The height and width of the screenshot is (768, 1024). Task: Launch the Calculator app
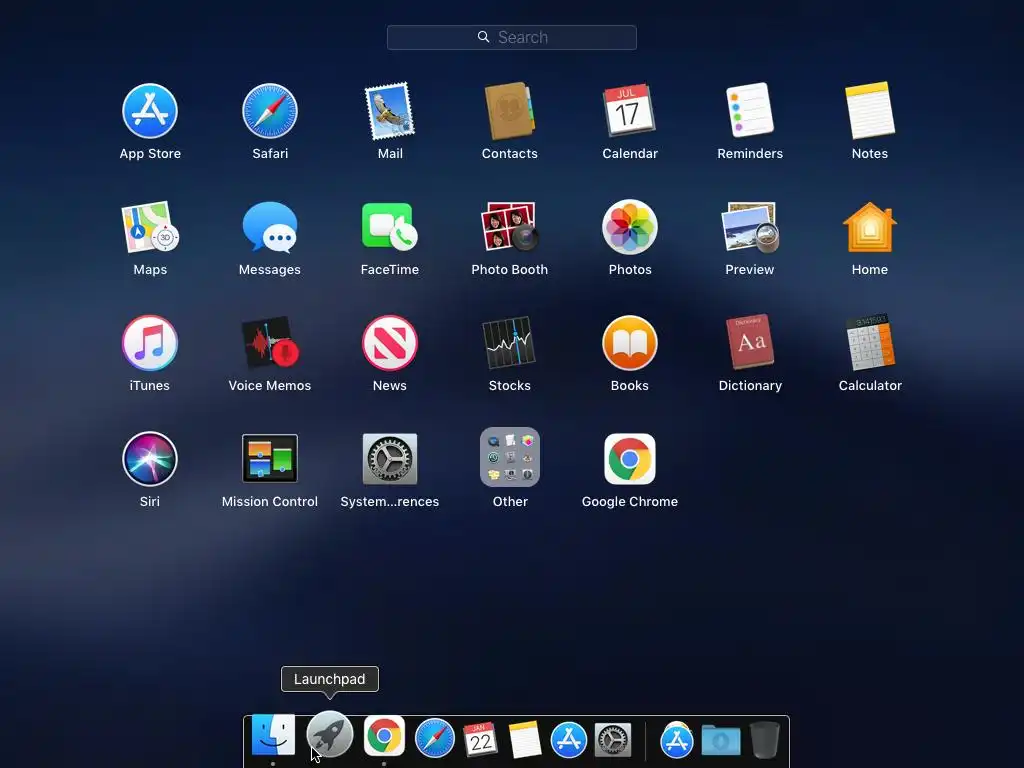point(870,342)
